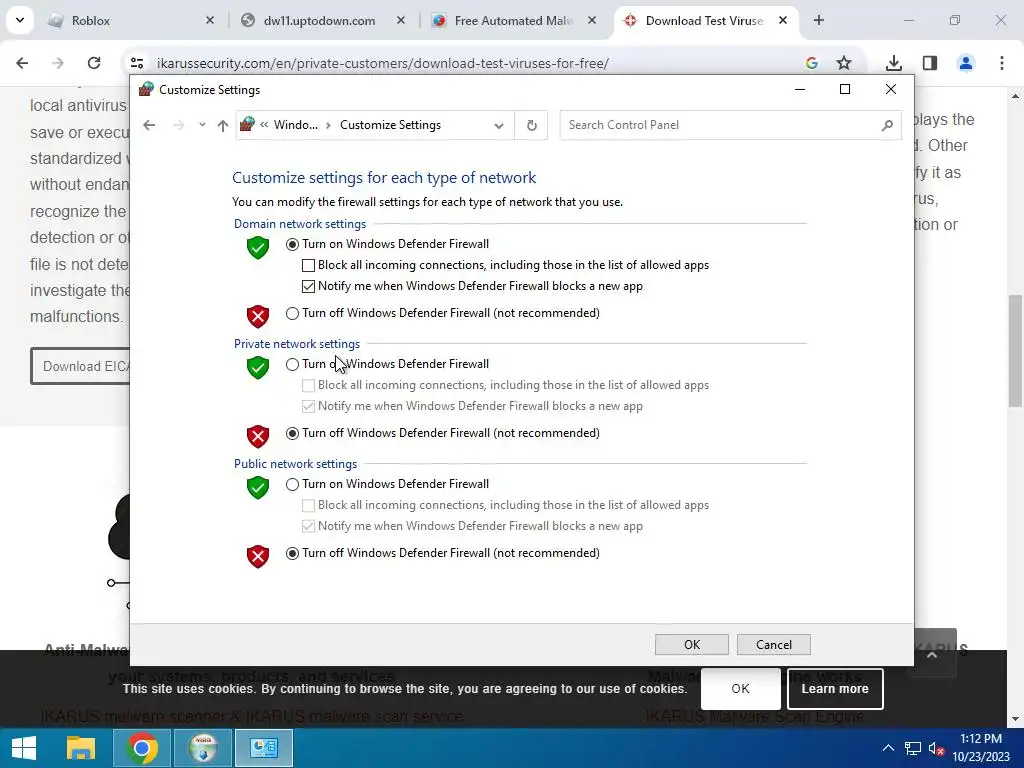The image size is (1024, 768).
Task: Select Windo... breadcrumb in address bar
Action: click(x=296, y=125)
